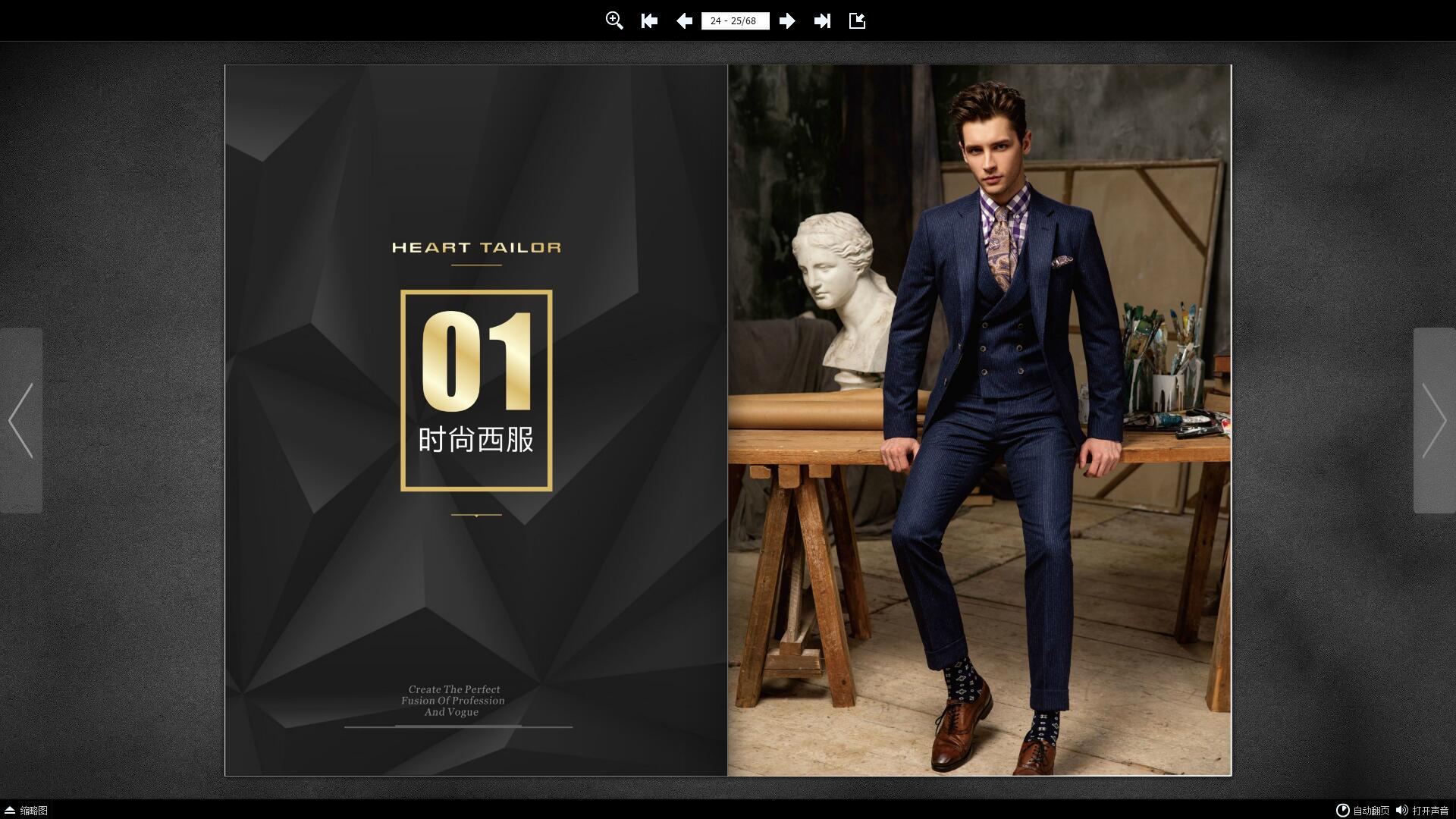Go to the previous page arrow in toolbar
The width and height of the screenshot is (1456, 819).
point(684,20)
